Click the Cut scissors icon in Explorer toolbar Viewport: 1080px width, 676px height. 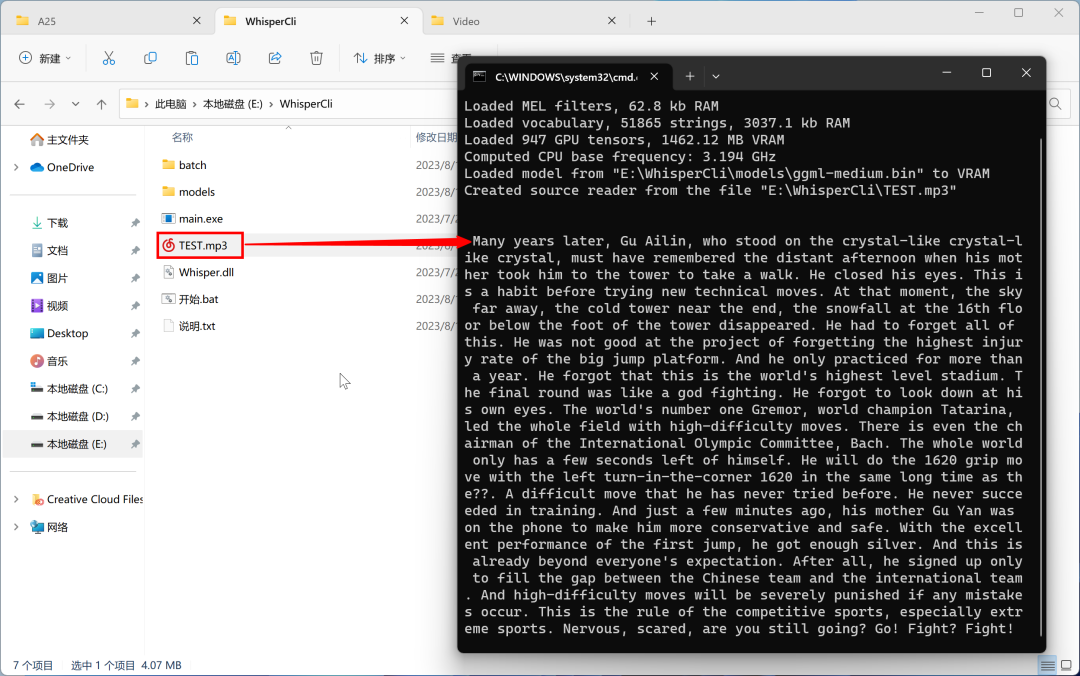pyautogui.click(x=109, y=59)
